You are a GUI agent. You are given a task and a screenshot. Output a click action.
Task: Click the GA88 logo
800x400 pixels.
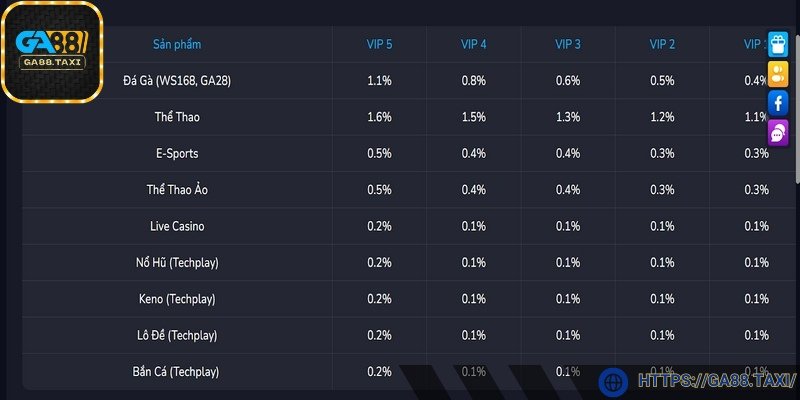tap(52, 51)
